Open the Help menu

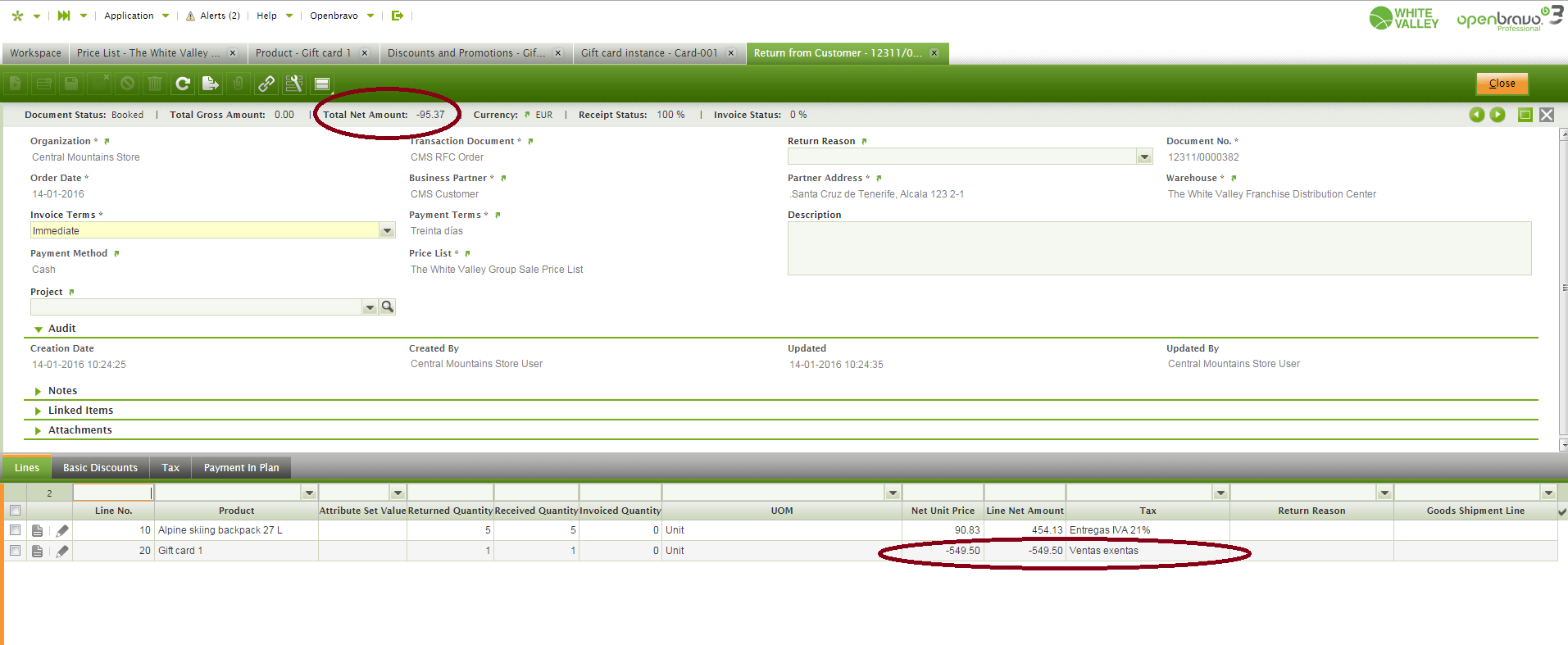click(275, 16)
